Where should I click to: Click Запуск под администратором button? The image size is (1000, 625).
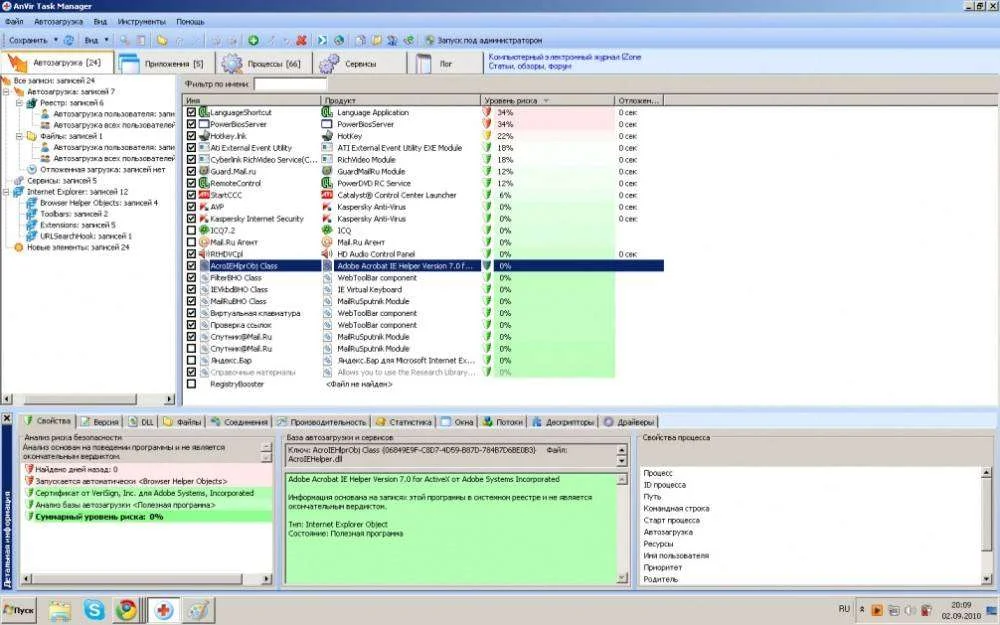tap(483, 40)
